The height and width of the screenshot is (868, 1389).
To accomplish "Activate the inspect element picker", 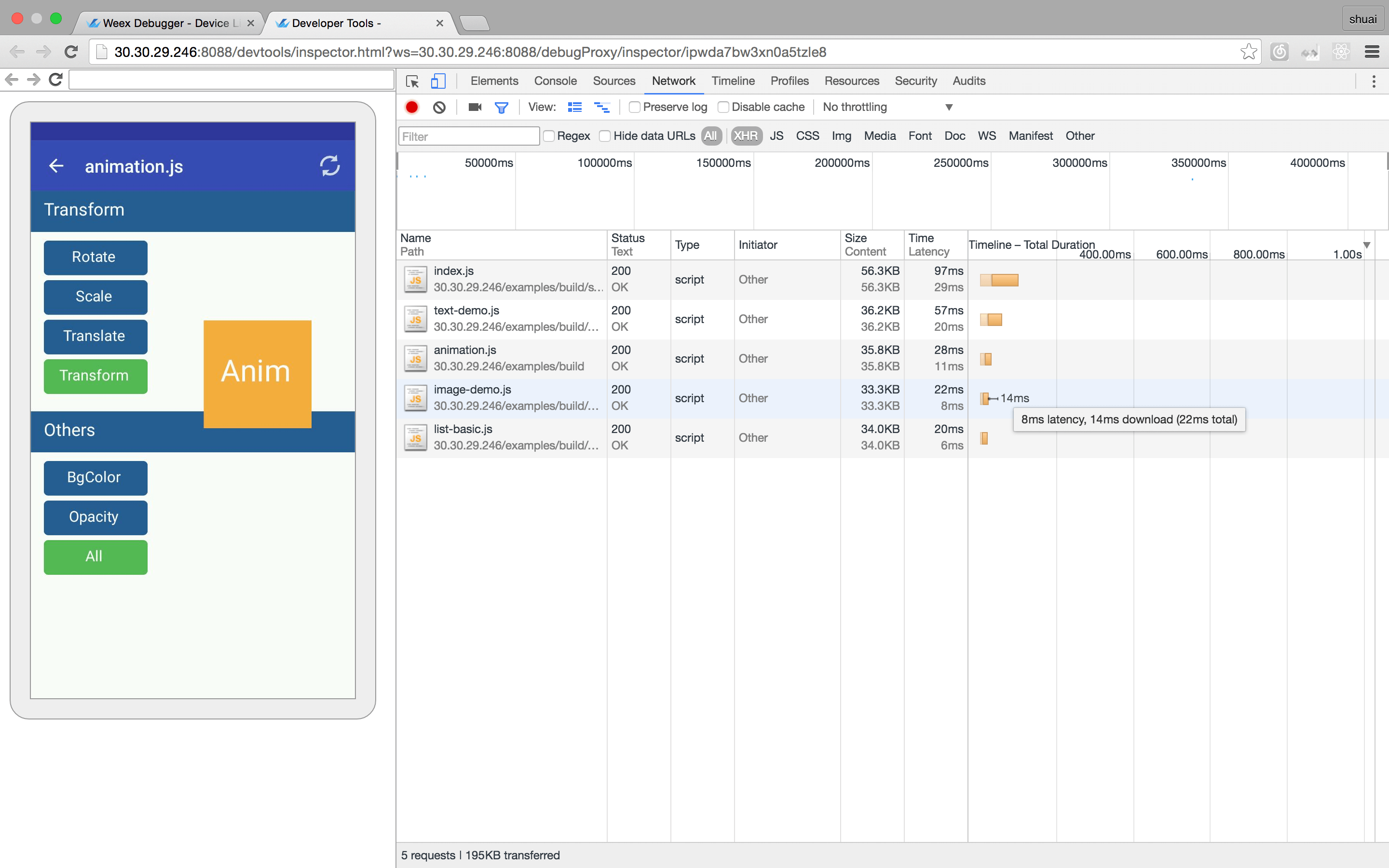I will 412,81.
